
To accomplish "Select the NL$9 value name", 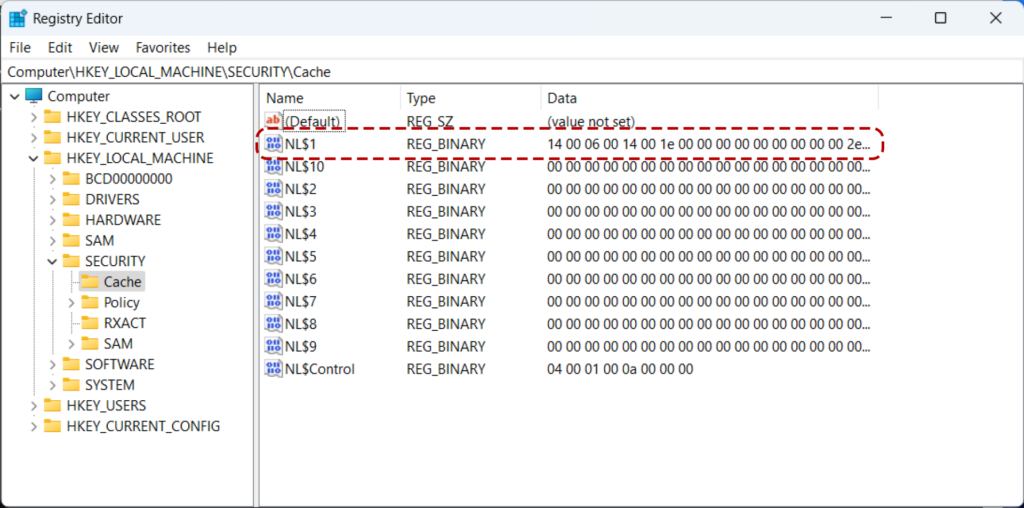I will coord(301,346).
